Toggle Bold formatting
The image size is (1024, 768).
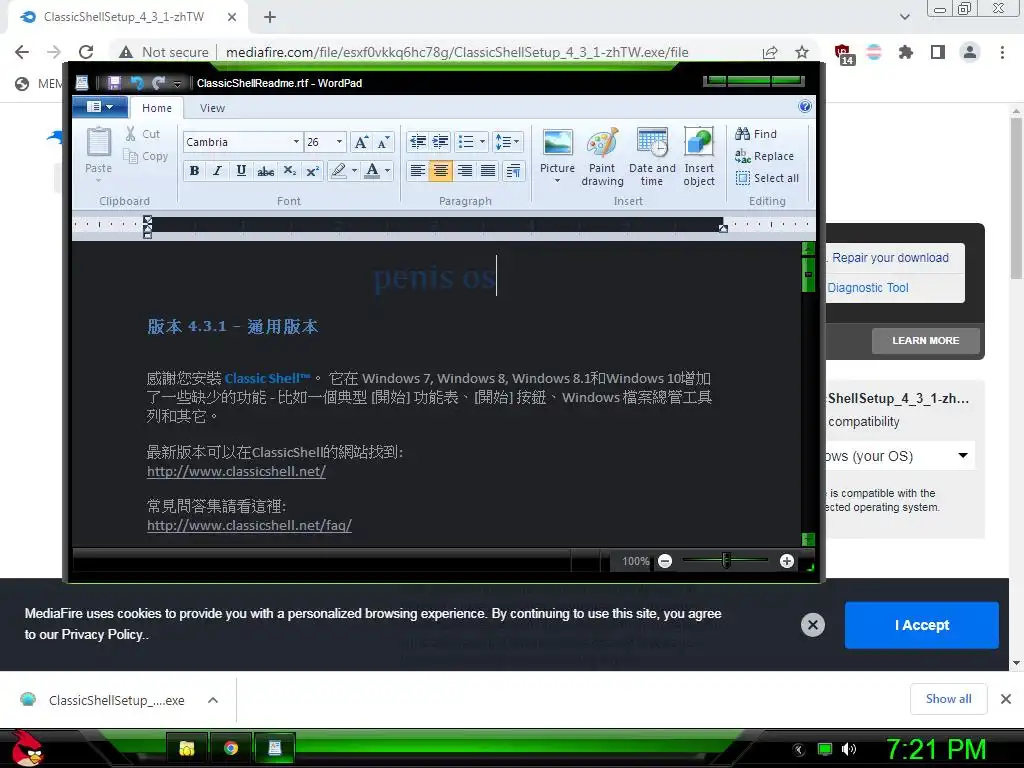click(x=194, y=171)
